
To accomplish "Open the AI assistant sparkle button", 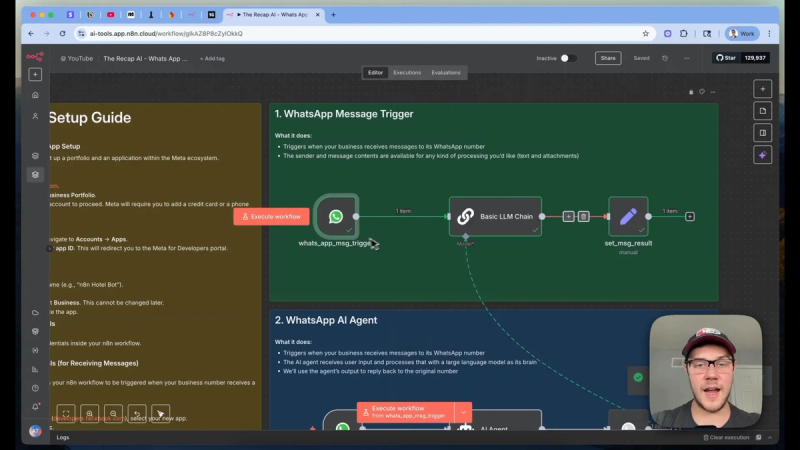I will (763, 155).
